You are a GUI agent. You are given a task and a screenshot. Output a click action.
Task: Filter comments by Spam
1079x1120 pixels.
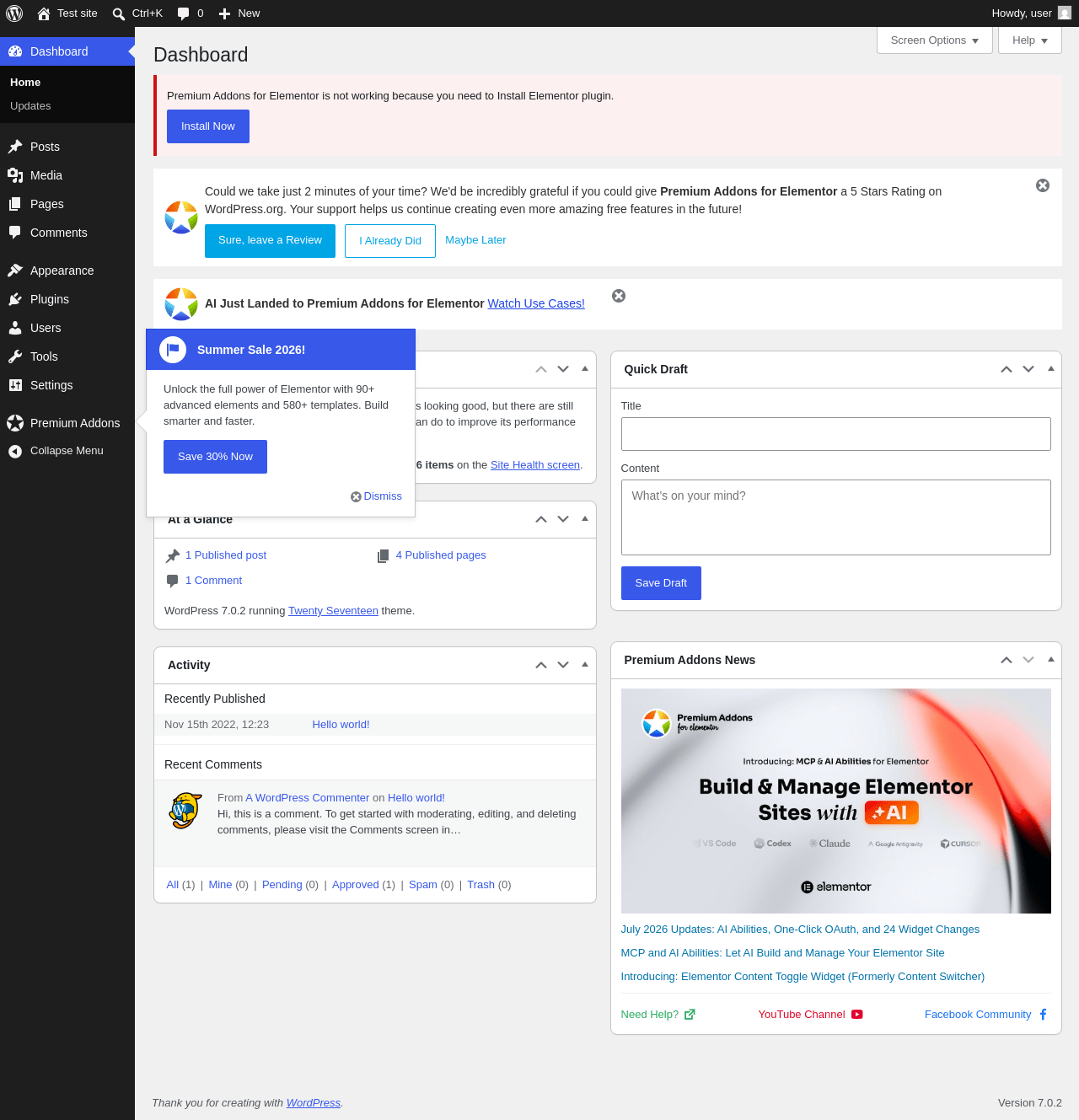point(423,885)
